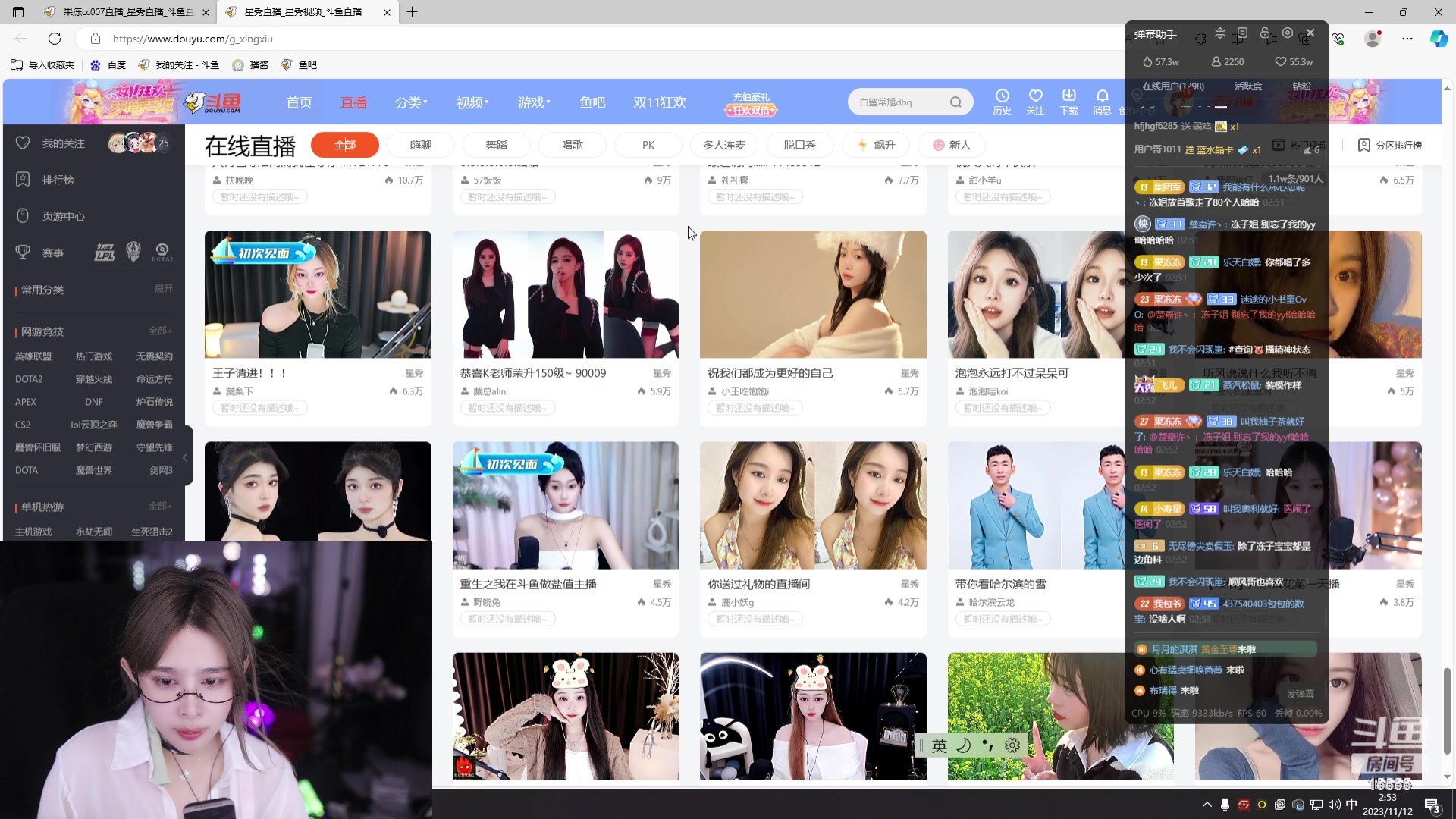Open 弹幕助手 settings gear-ring icon
Viewport: 1456px width, 819px height.
(1287, 33)
